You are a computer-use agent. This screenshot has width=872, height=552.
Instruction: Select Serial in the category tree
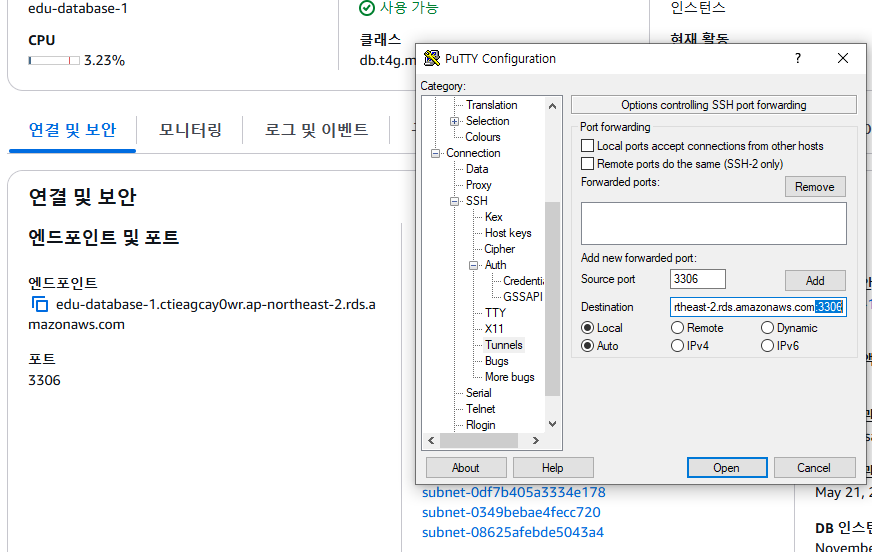pyautogui.click(x=478, y=393)
